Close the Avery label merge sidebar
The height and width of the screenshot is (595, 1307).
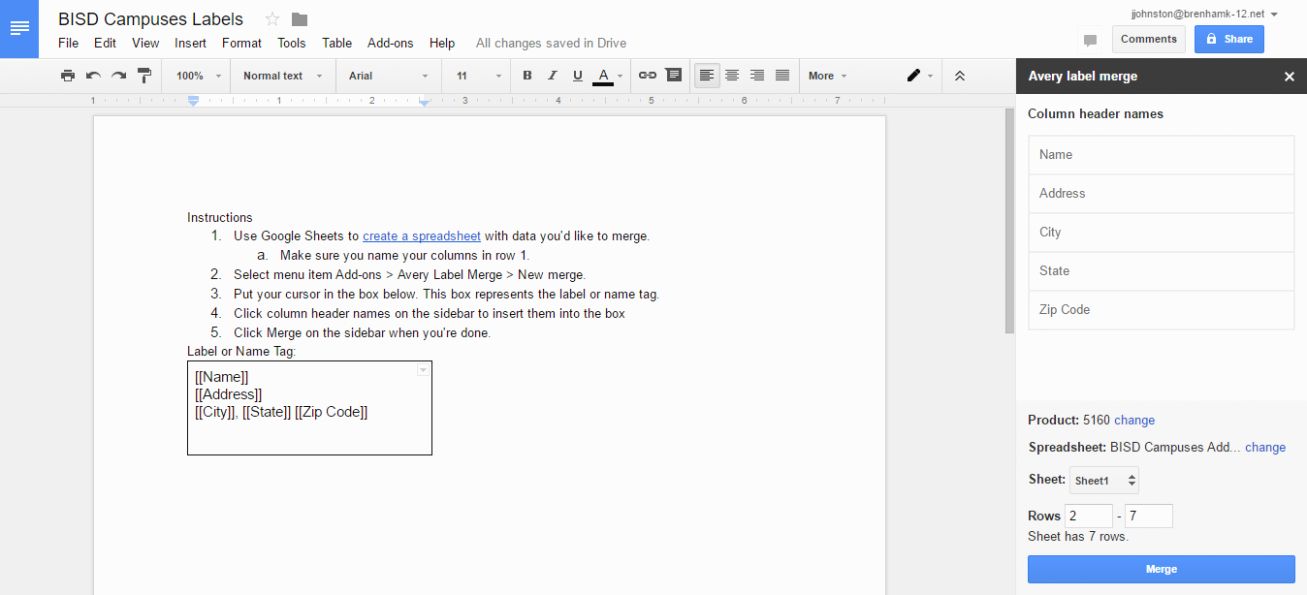point(1289,76)
